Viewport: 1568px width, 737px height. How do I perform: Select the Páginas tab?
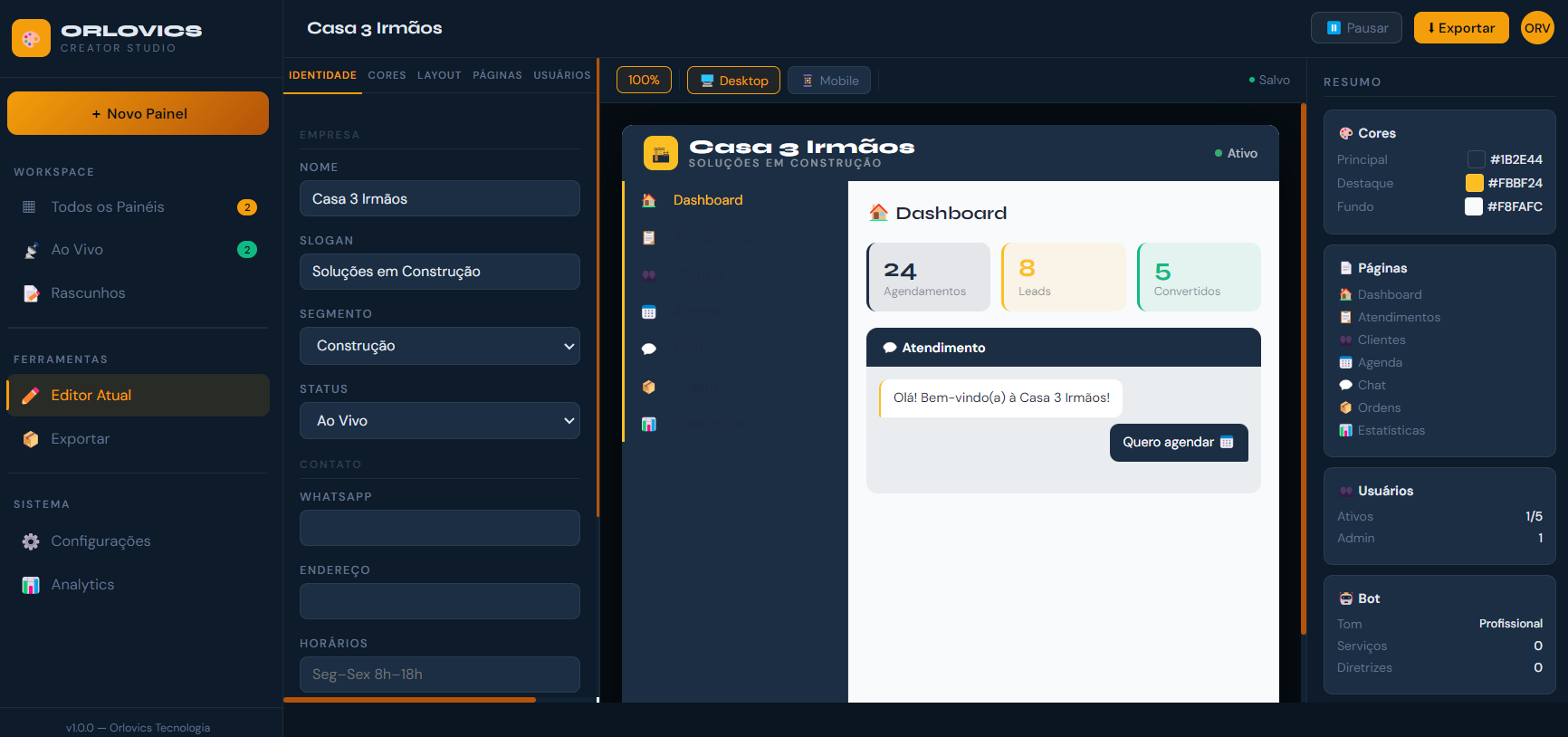(x=497, y=75)
